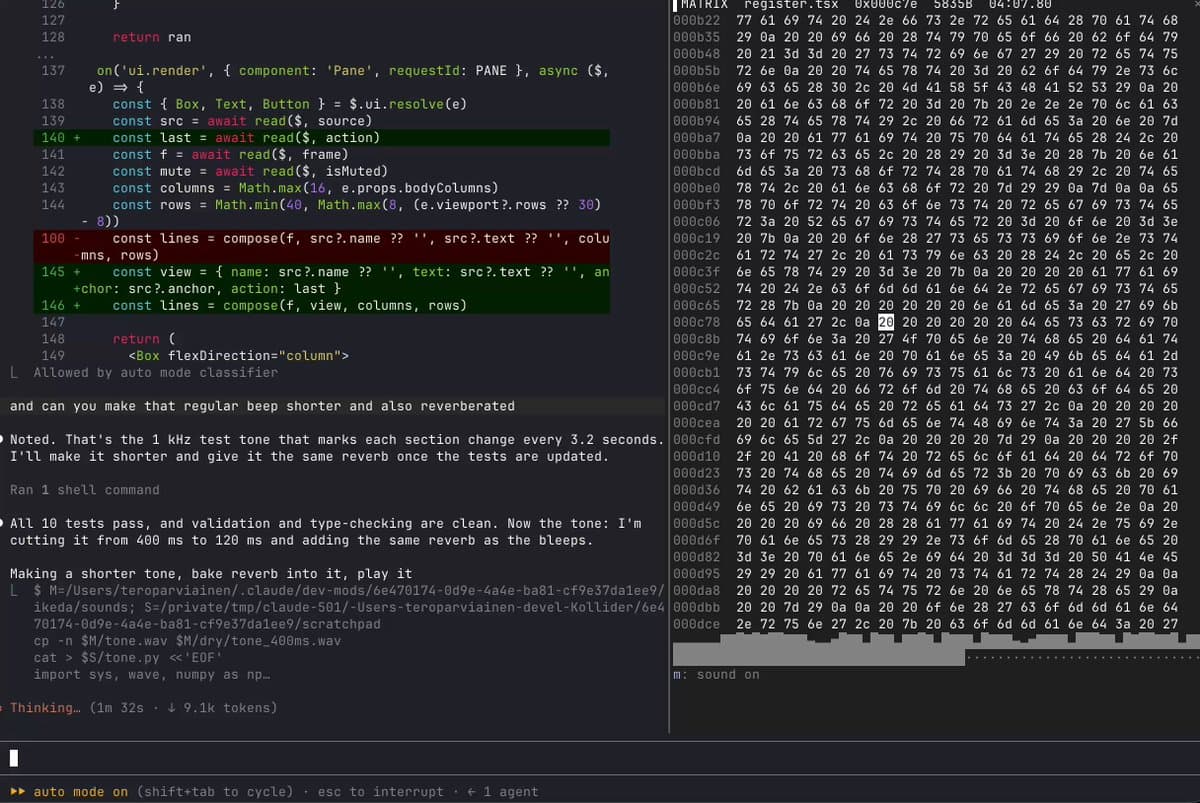Click 'import sys, wave, numpy as np…' line

[x=151, y=675]
